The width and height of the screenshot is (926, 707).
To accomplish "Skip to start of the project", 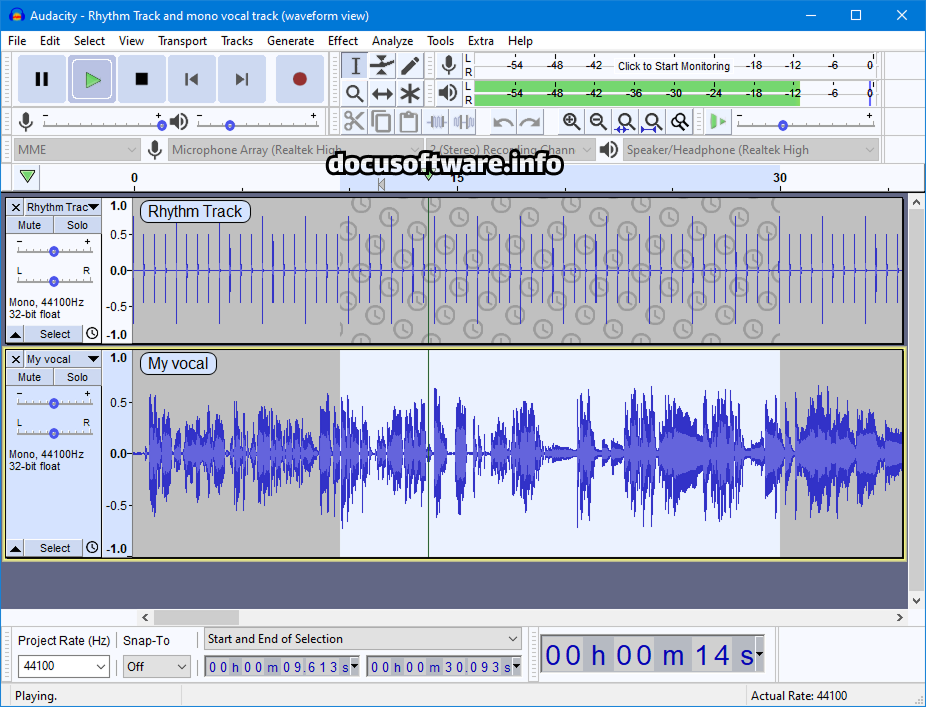I will click(191, 79).
